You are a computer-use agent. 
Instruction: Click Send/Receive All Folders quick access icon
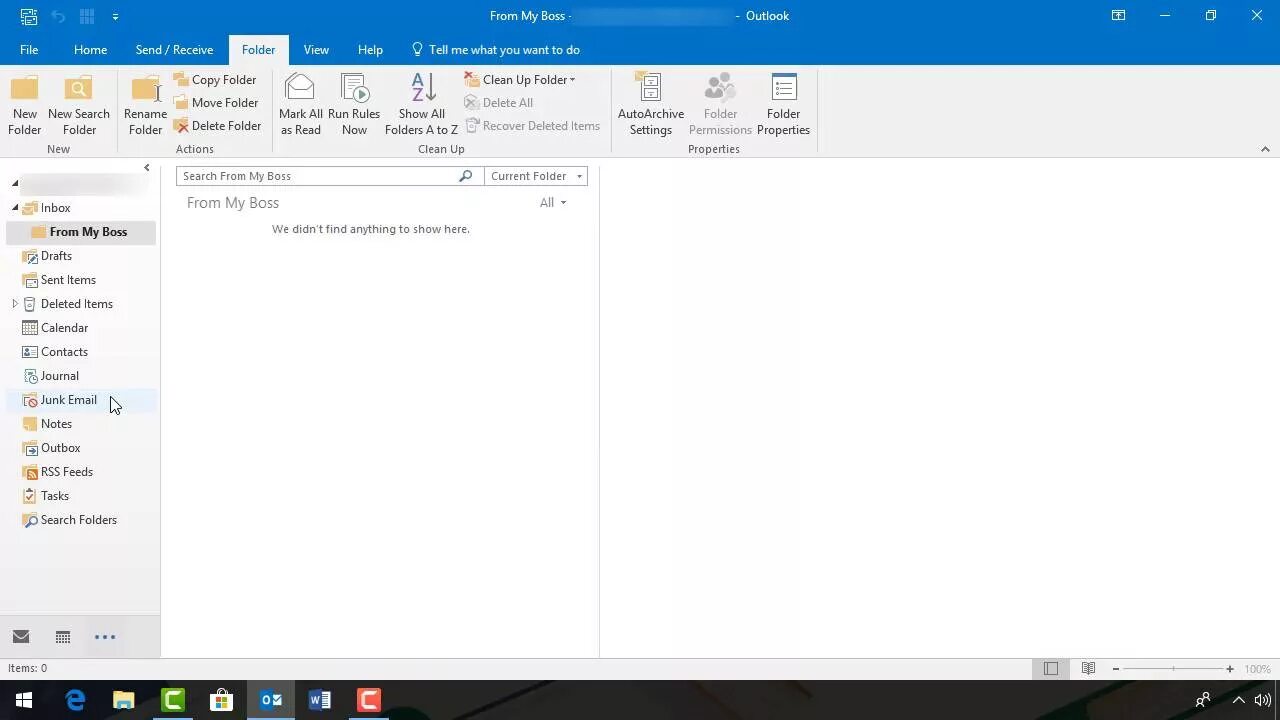(x=29, y=16)
